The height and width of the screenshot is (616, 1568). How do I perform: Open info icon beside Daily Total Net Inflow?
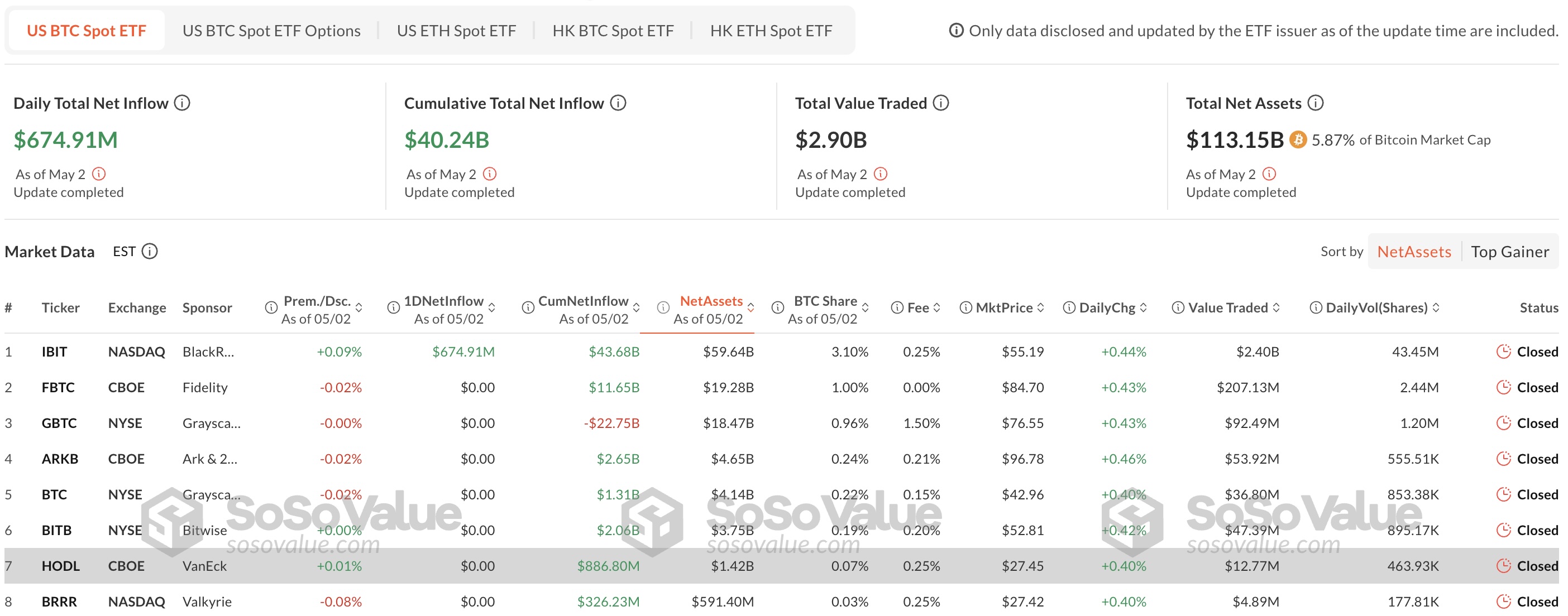coord(182,103)
